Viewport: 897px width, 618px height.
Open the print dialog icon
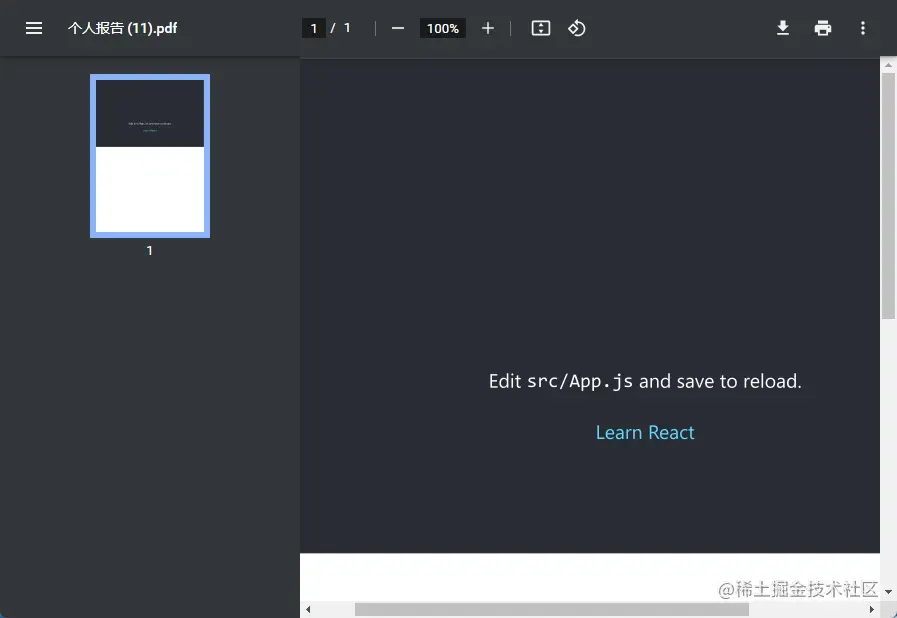tap(823, 28)
